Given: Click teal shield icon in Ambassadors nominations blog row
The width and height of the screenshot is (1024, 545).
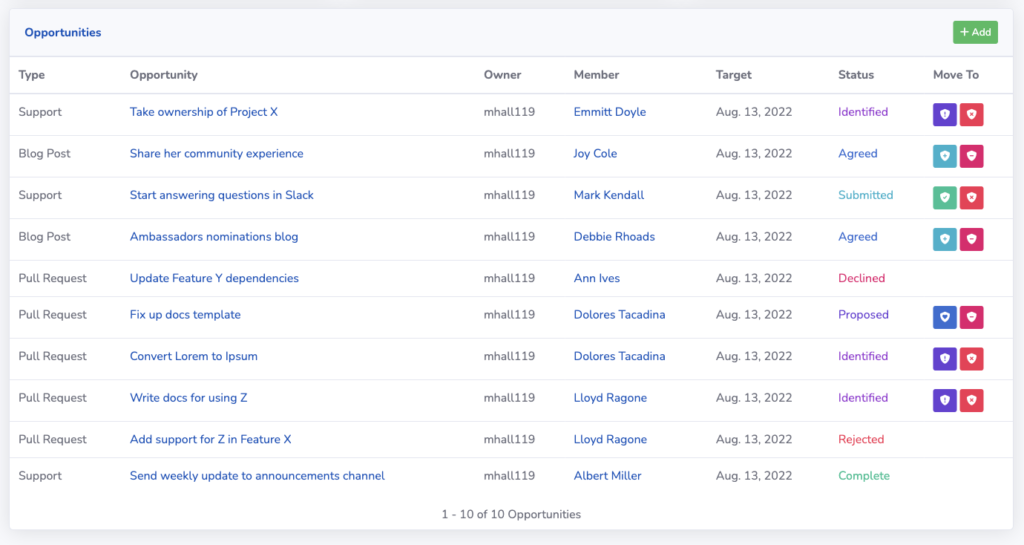Looking at the screenshot, I should pos(944,239).
